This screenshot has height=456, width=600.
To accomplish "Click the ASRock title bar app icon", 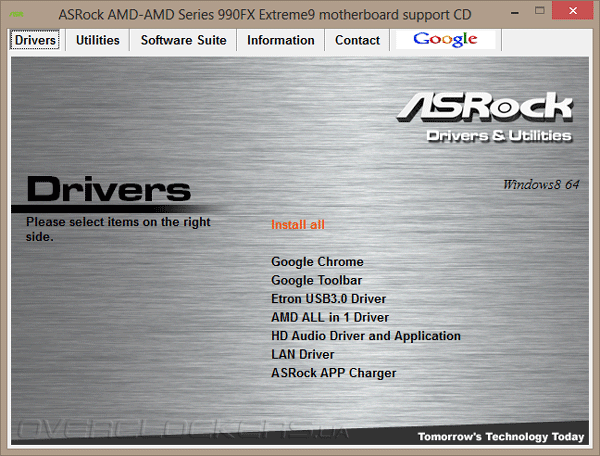I will (16, 15).
